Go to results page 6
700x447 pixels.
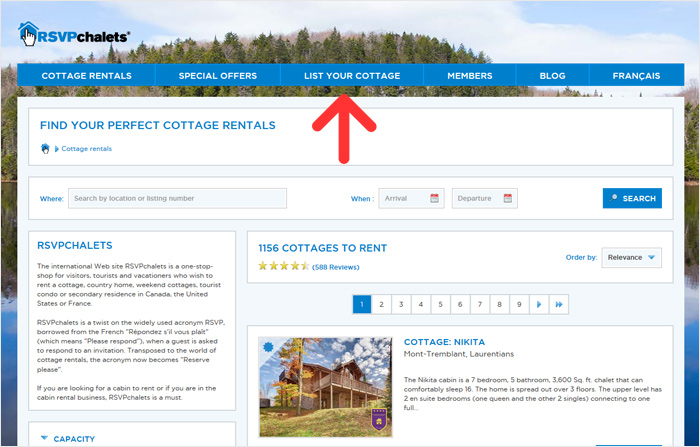(460, 305)
